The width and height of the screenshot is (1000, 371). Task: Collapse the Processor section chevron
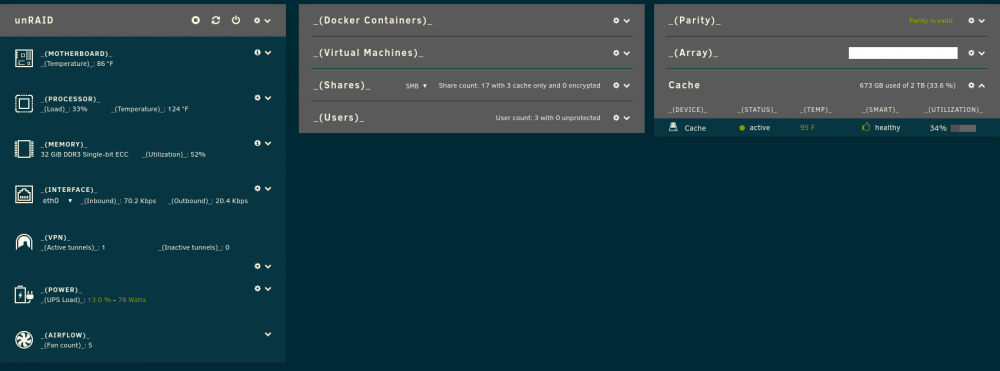(268, 98)
